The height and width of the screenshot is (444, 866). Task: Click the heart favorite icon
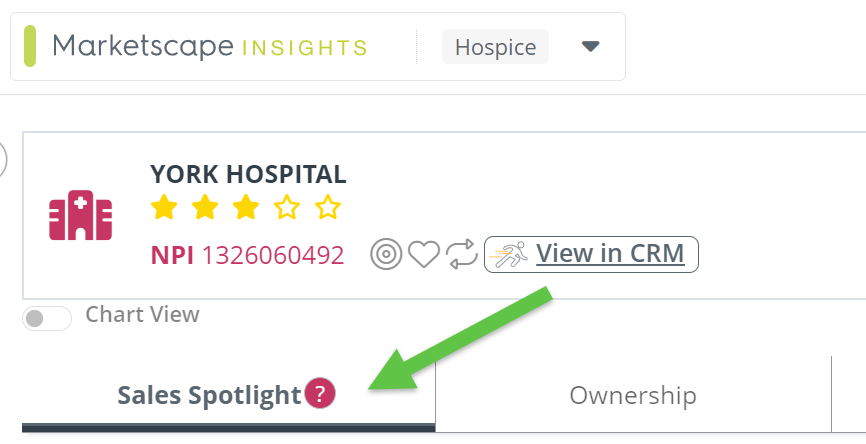[423, 255]
